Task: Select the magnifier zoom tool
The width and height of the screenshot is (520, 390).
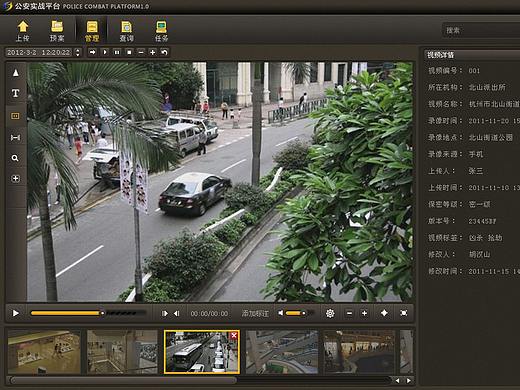Action: pyautogui.click(x=15, y=158)
